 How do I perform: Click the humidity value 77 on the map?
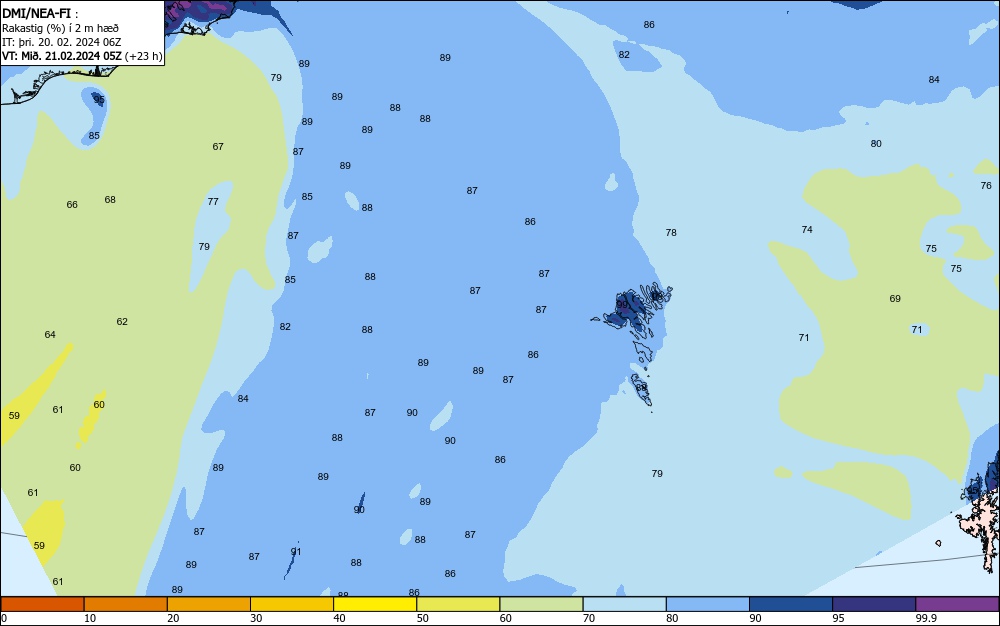coord(213,201)
